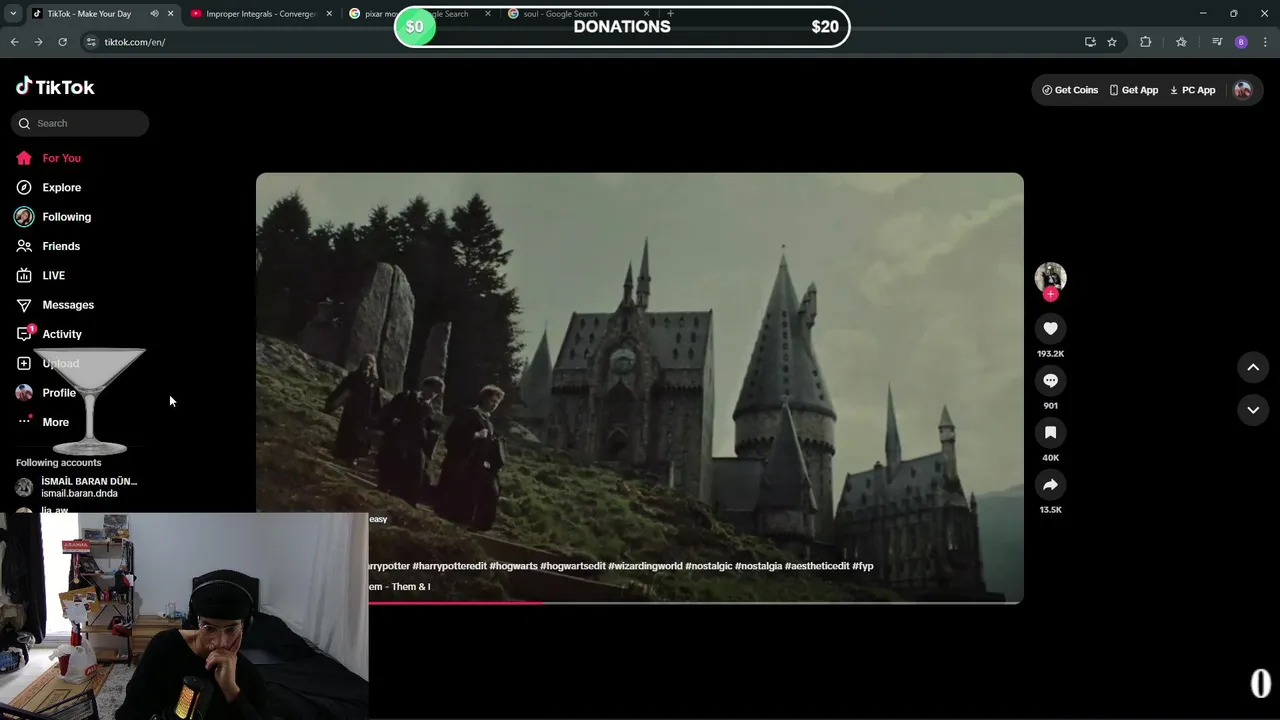1280x720 pixels.
Task: Click the #nostalgia hashtag
Action: [x=758, y=566]
